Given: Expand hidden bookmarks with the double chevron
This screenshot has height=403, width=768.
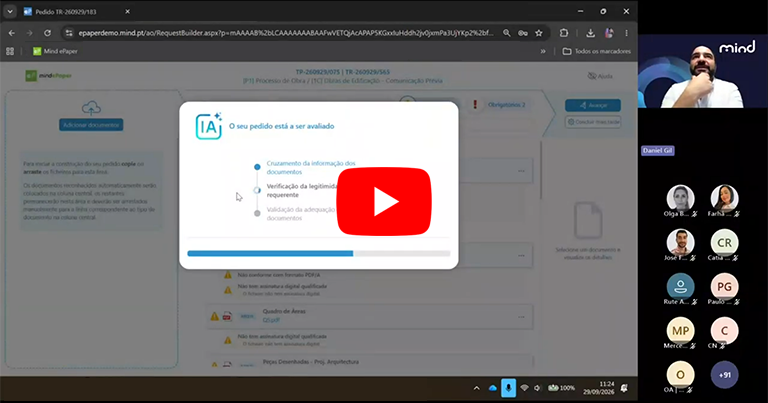Looking at the screenshot, I should 543,51.
